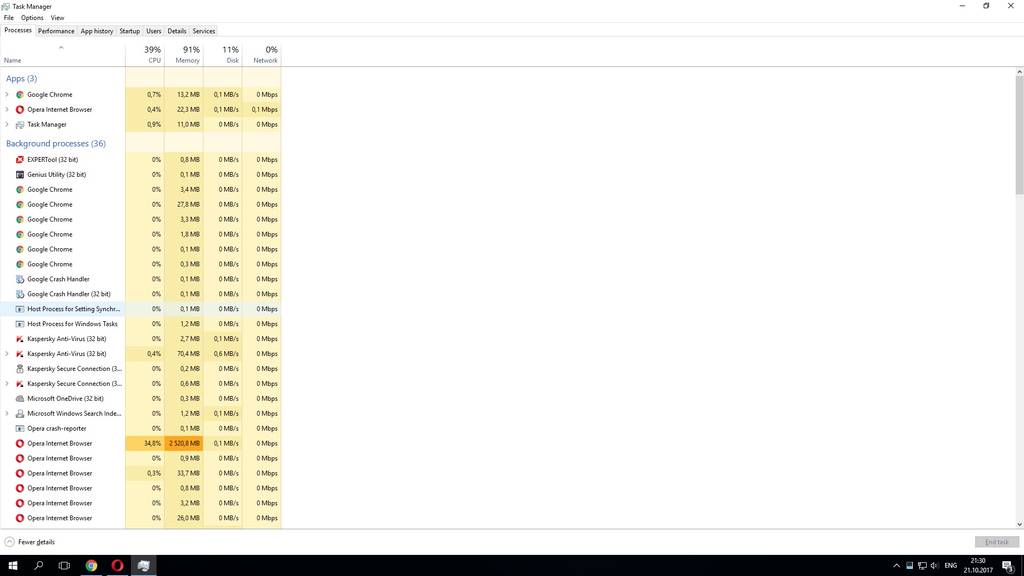1024x576 pixels.
Task: Select Opera Internet Browser row with 33,7 MB
Action: [140, 473]
